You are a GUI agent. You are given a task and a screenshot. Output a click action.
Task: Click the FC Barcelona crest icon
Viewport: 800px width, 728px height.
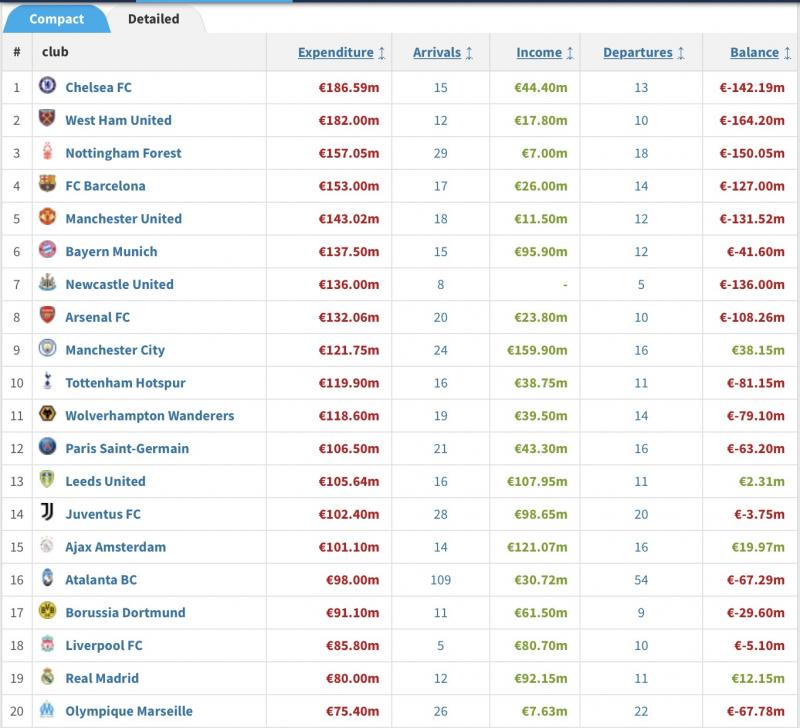coord(47,183)
